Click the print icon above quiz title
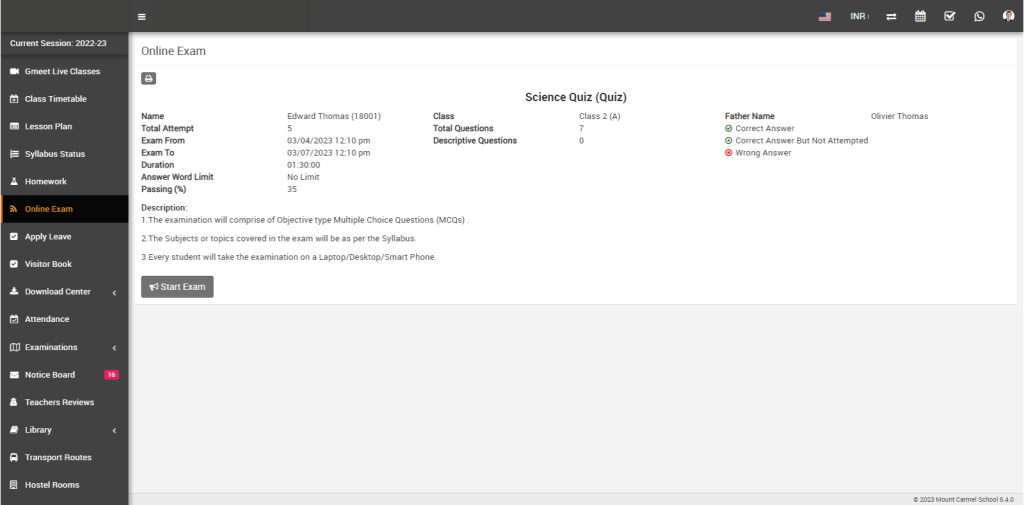1024x505 pixels. (148, 78)
